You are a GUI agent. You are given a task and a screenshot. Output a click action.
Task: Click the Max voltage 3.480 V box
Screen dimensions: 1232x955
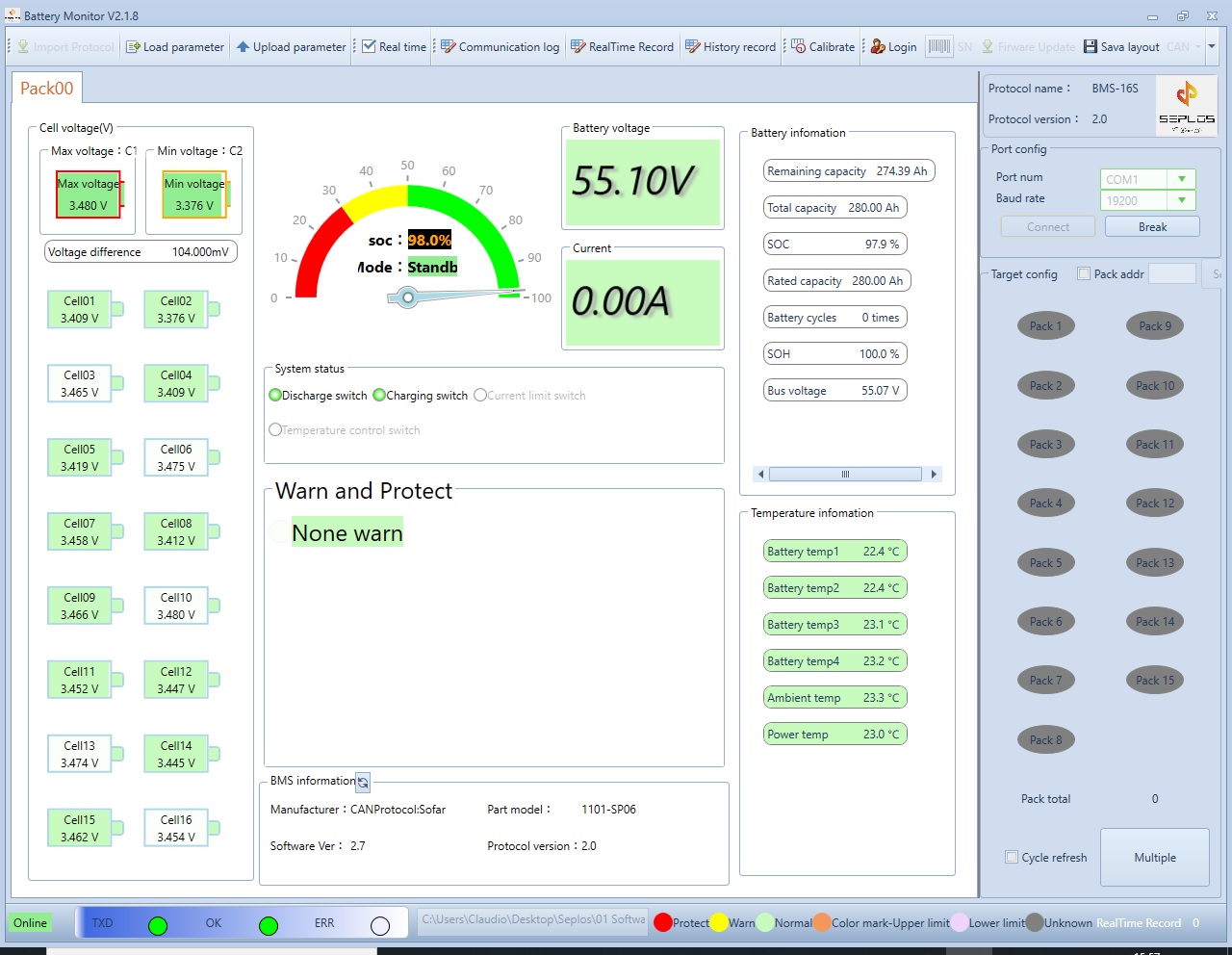(89, 194)
